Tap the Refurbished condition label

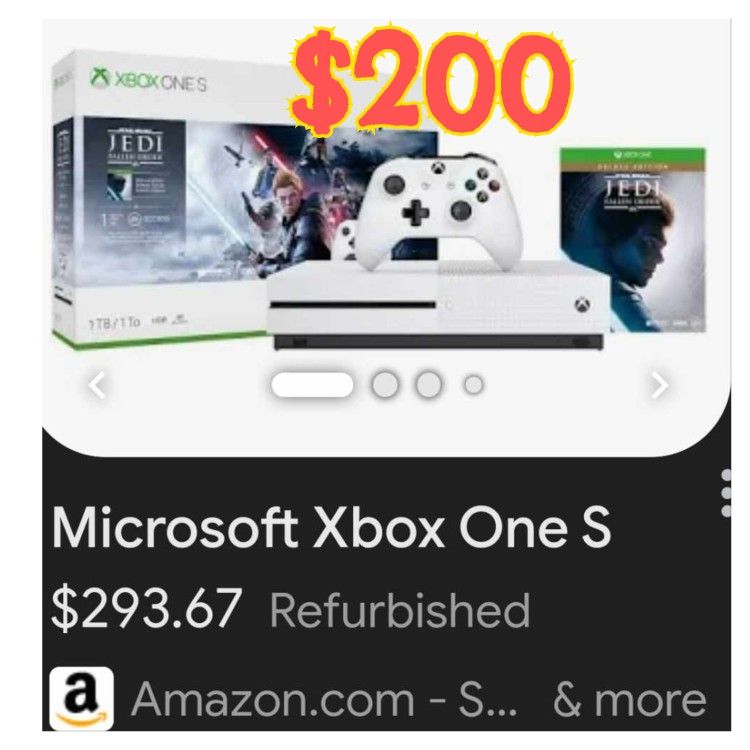point(400,609)
